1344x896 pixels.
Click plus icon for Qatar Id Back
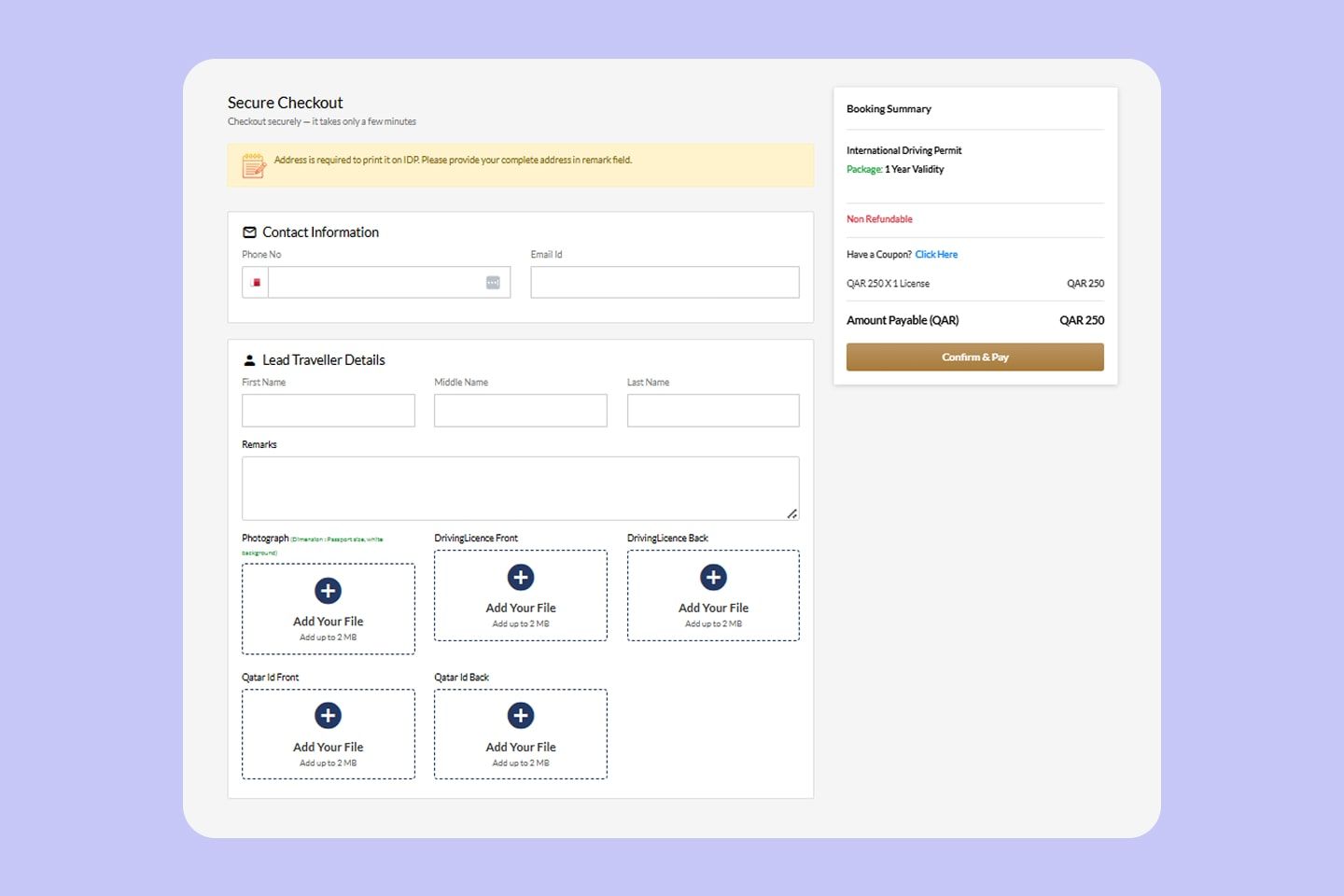521,716
